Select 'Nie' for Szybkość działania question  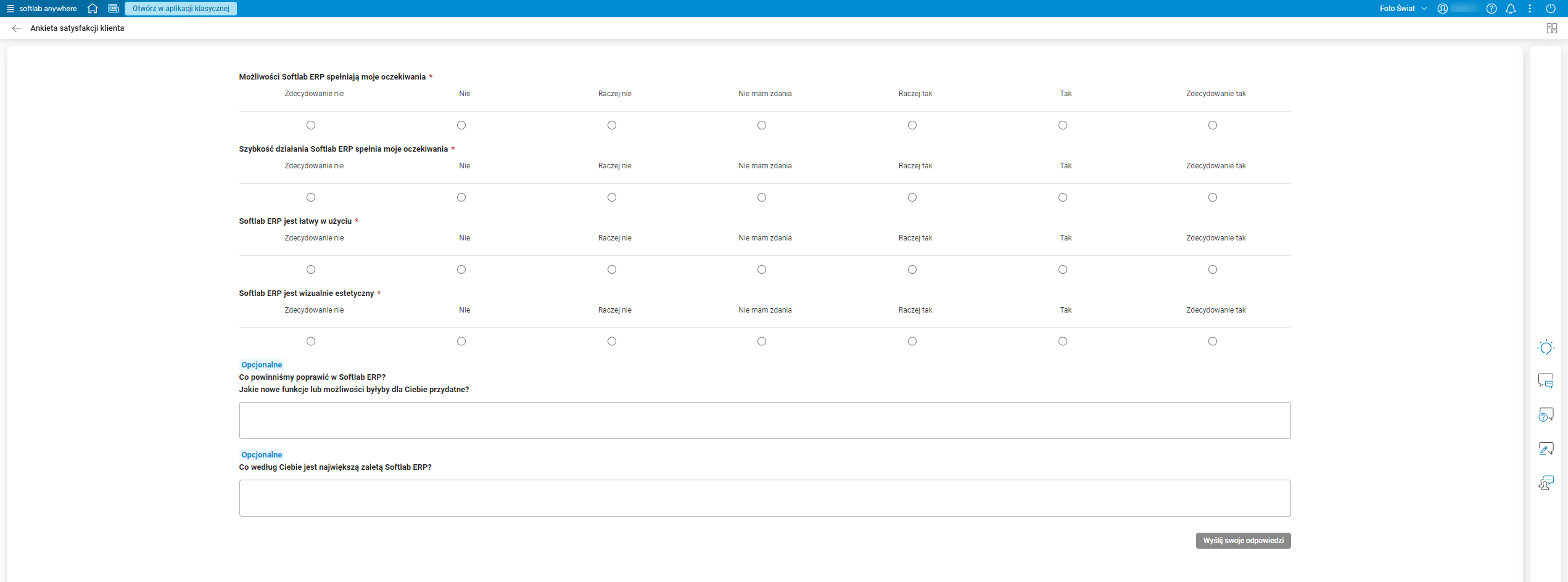point(461,197)
